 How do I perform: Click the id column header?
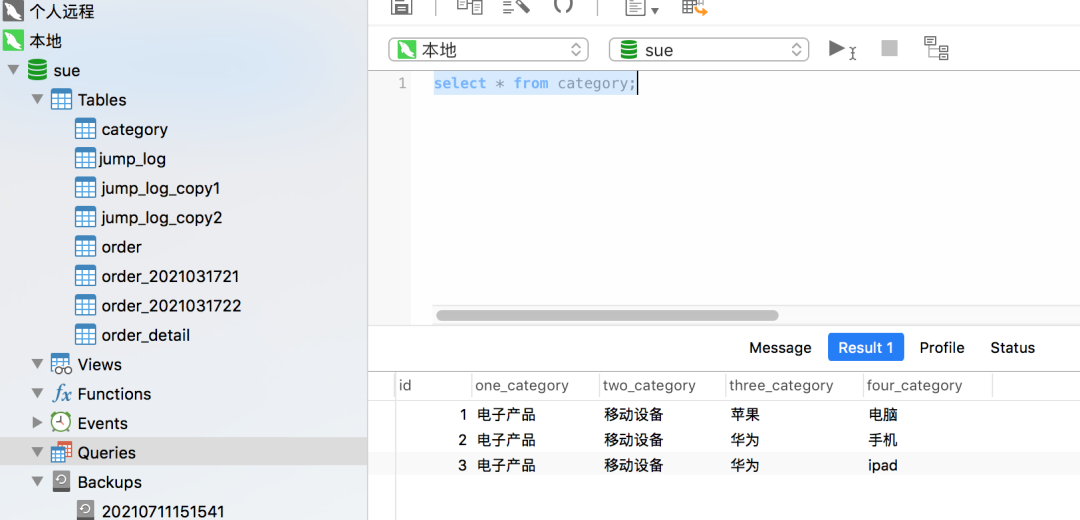pyautogui.click(x=434, y=386)
